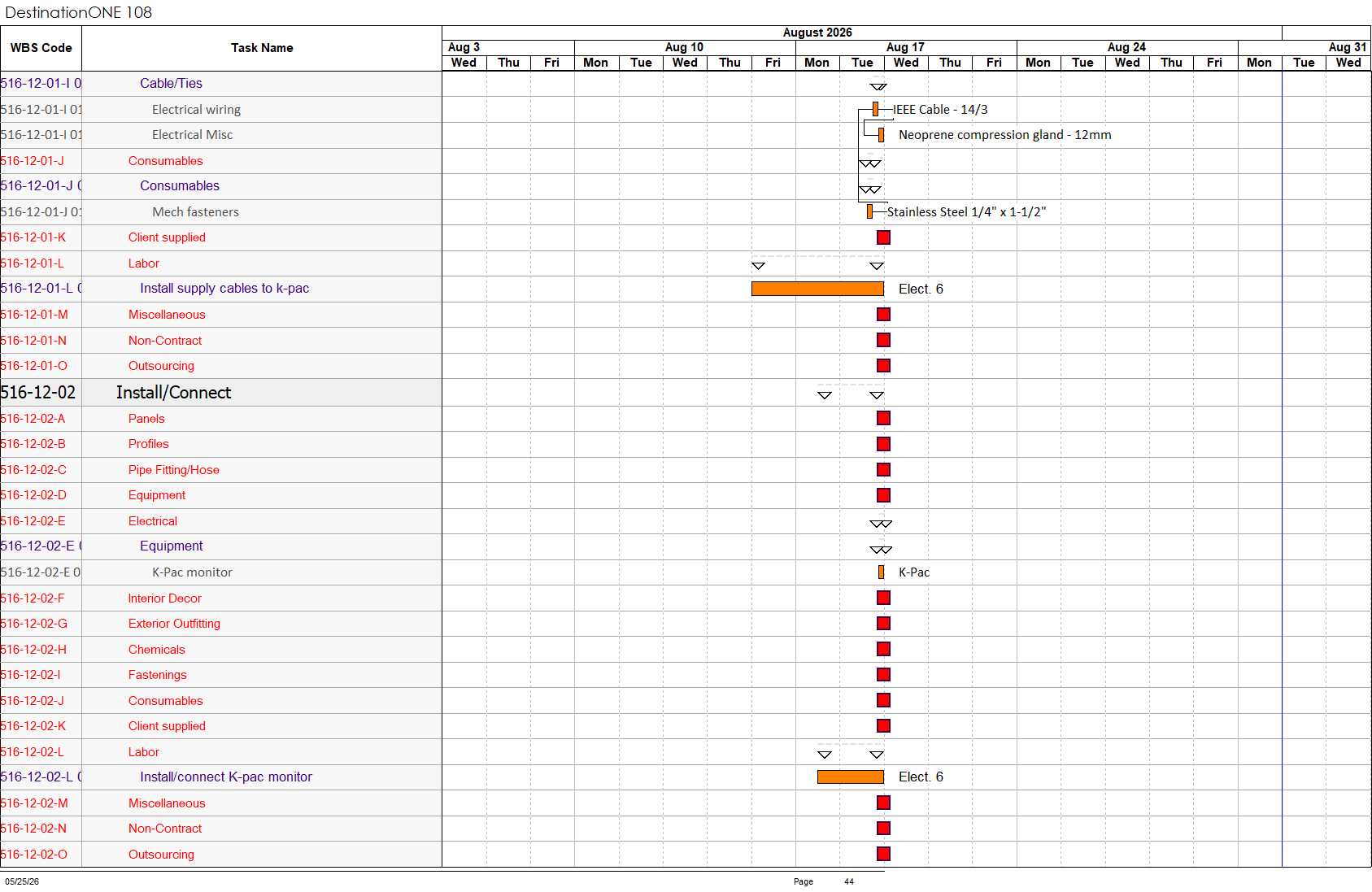Click the K-Pac bar label

click(x=914, y=572)
